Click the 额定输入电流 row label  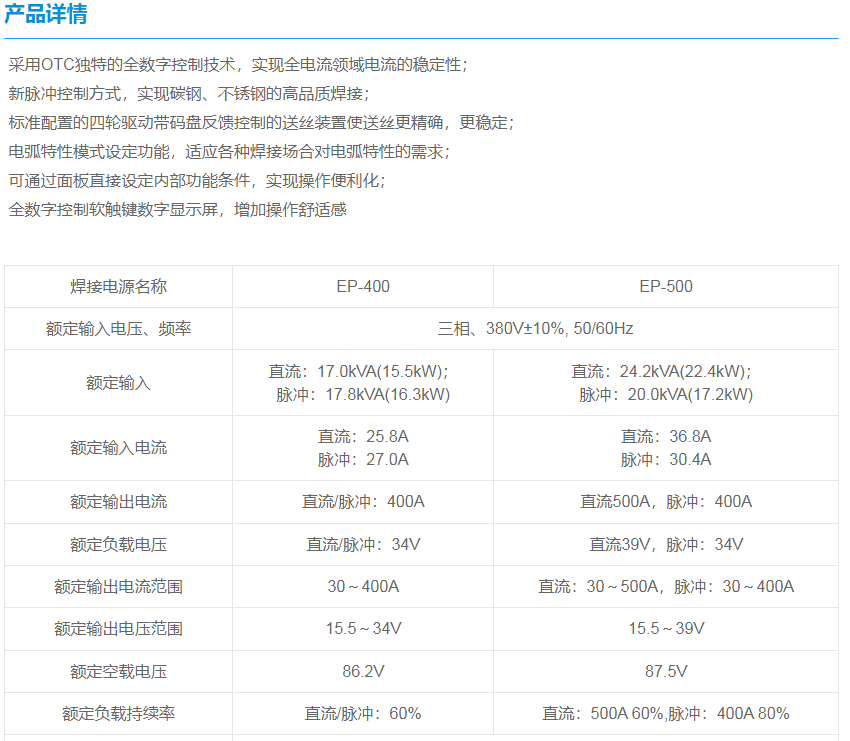pyautogui.click(x=118, y=448)
